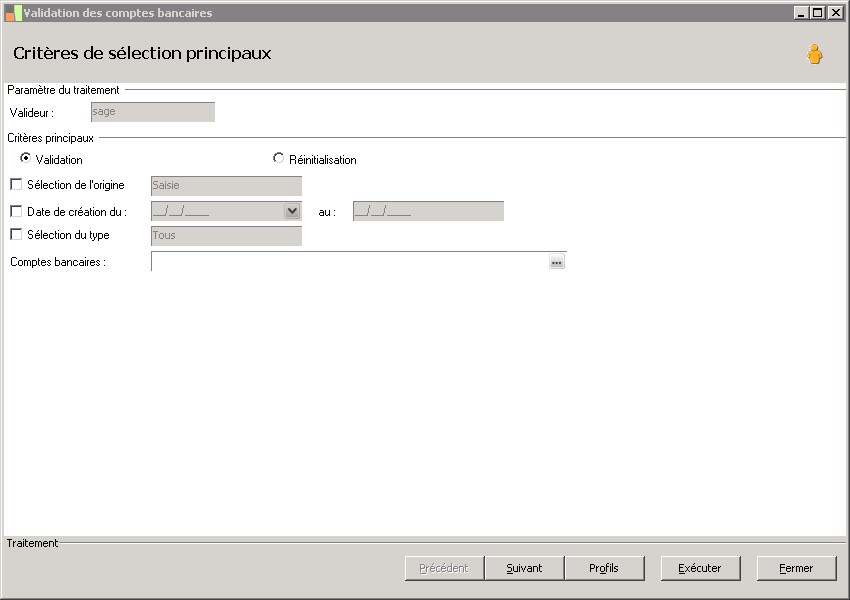Maximize the Validation des comptes bancaires window
The image size is (850, 600).
818,13
